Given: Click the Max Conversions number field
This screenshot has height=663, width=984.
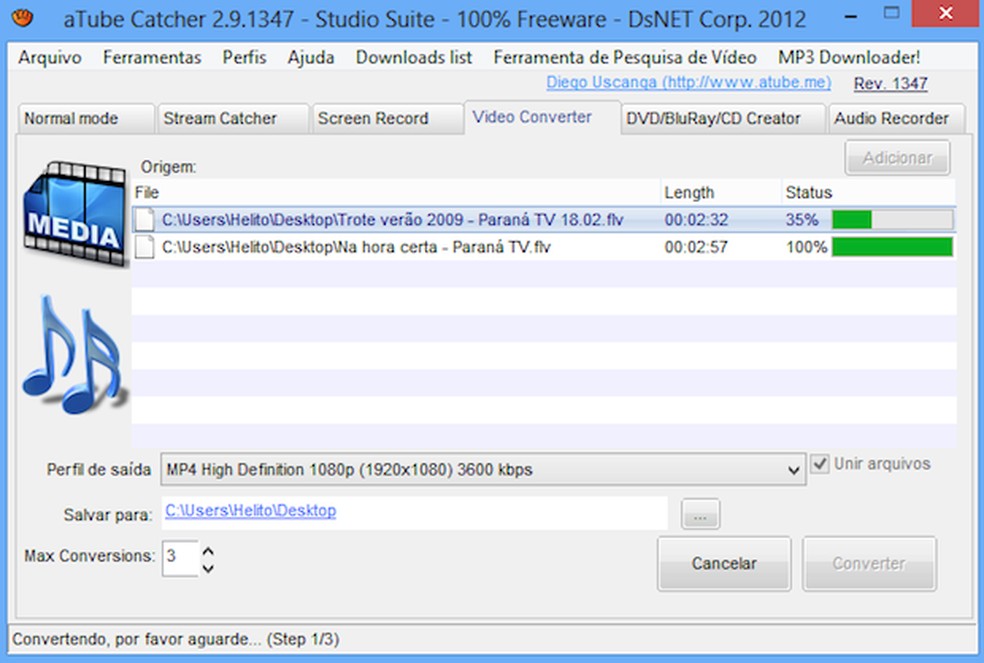Looking at the screenshot, I should click(181, 558).
